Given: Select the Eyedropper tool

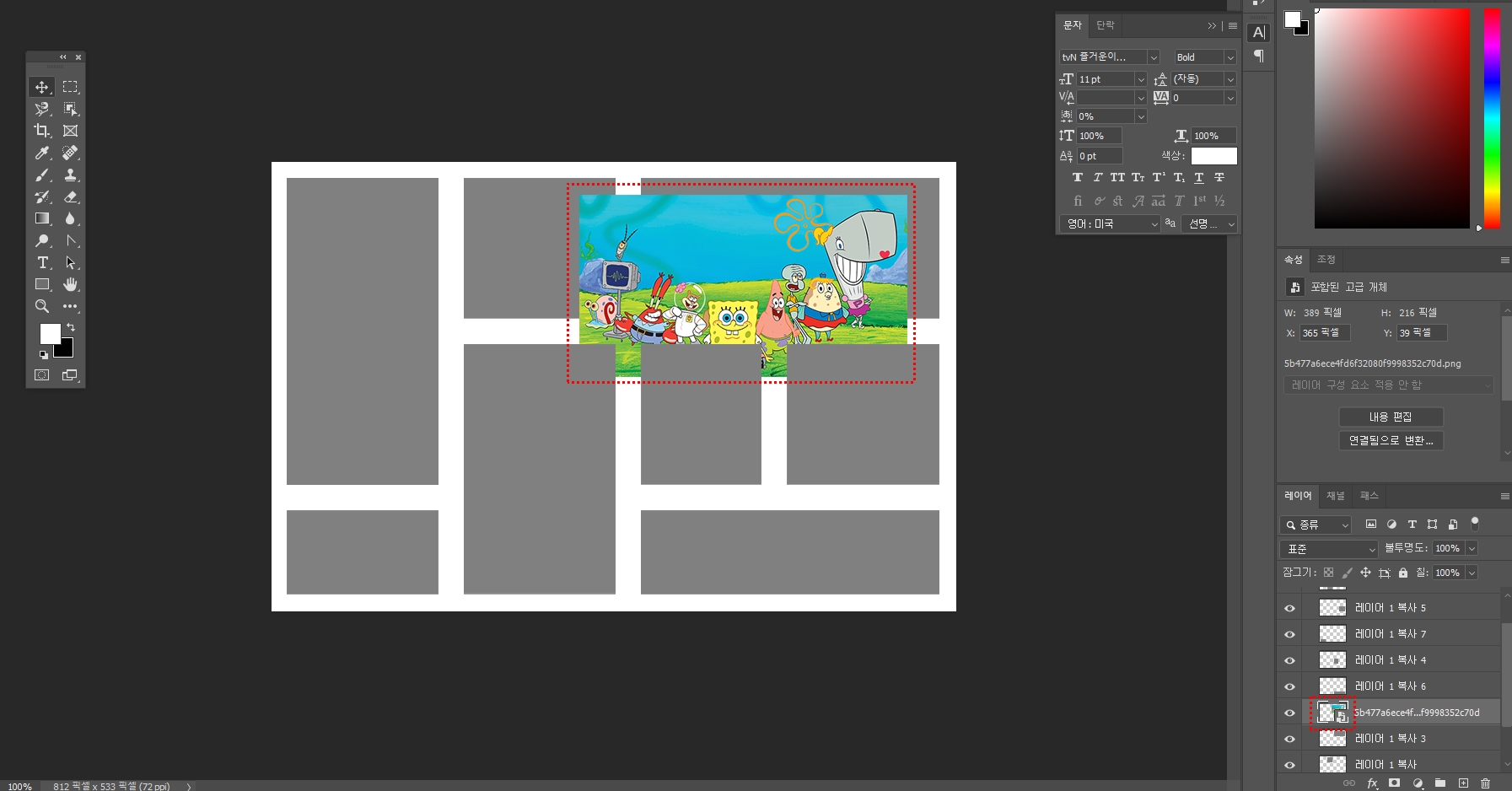Looking at the screenshot, I should [x=41, y=153].
